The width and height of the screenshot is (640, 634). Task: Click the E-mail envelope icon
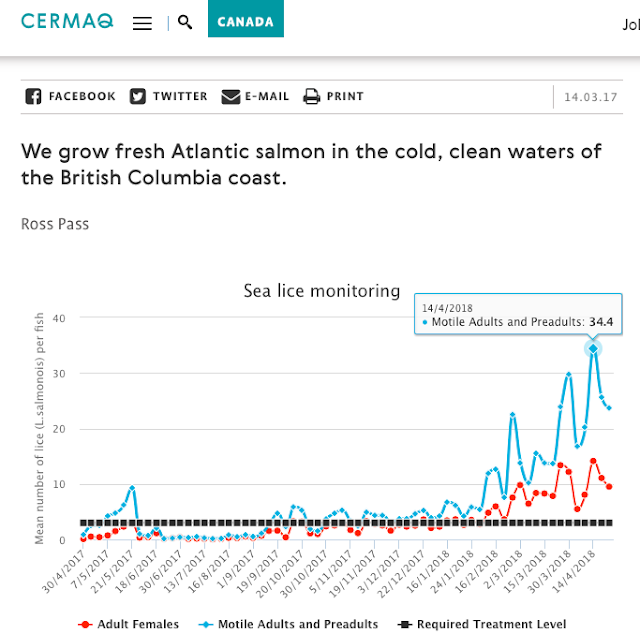tap(231, 97)
